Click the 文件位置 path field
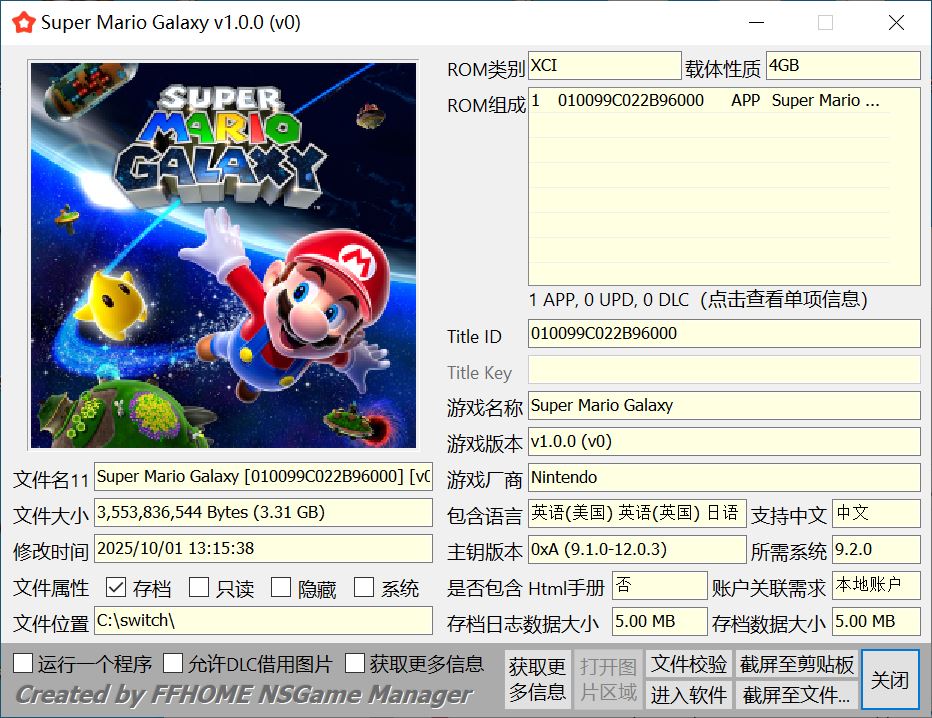Screen dimensions: 932x718 coord(263,621)
